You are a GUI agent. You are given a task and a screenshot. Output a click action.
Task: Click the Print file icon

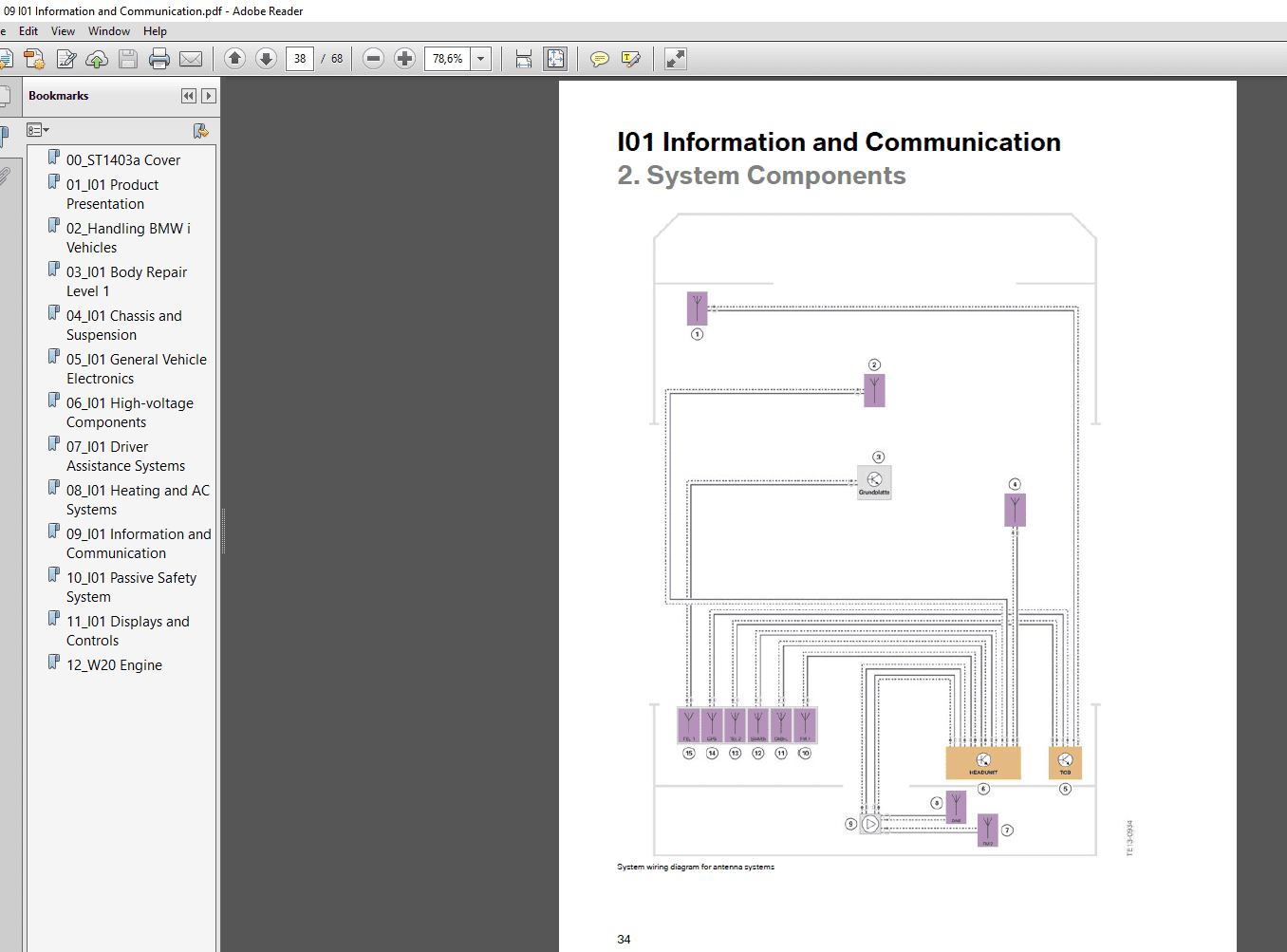tap(159, 59)
